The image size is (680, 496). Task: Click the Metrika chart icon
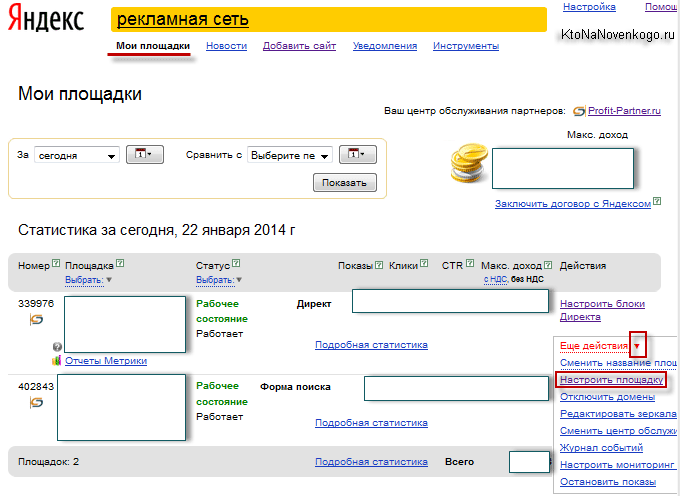pos(56,361)
